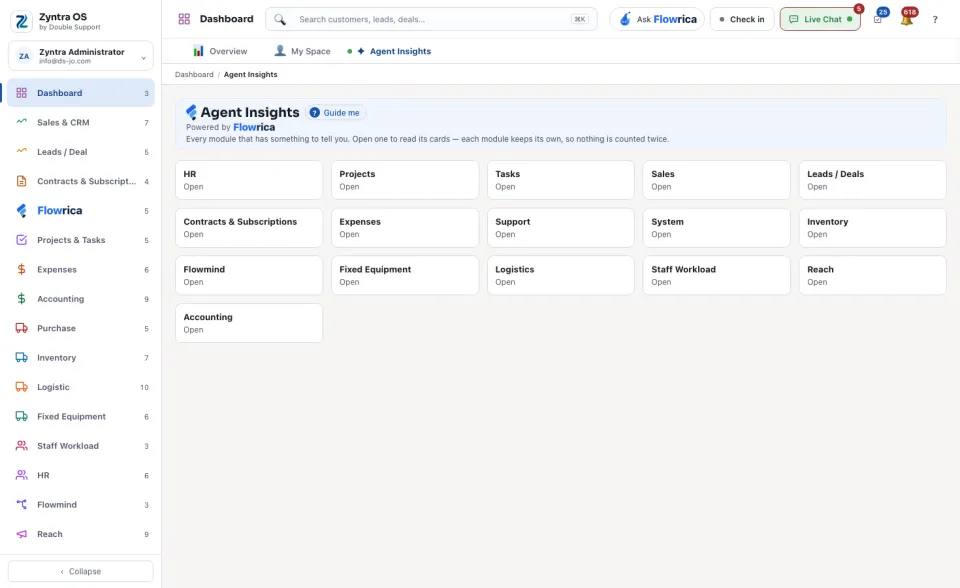
Task: Click the Guide me button
Action: point(335,113)
